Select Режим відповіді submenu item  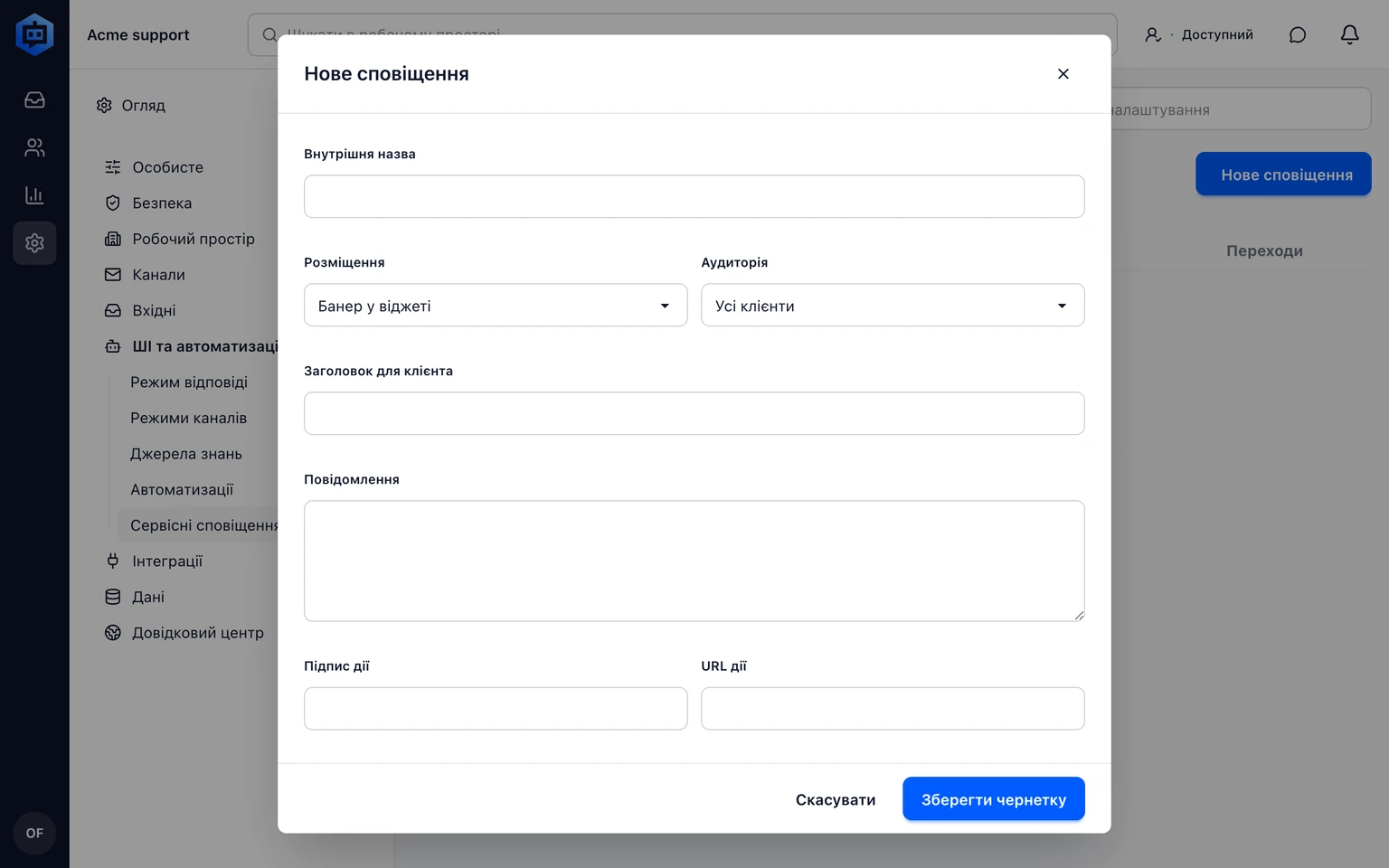coord(189,382)
